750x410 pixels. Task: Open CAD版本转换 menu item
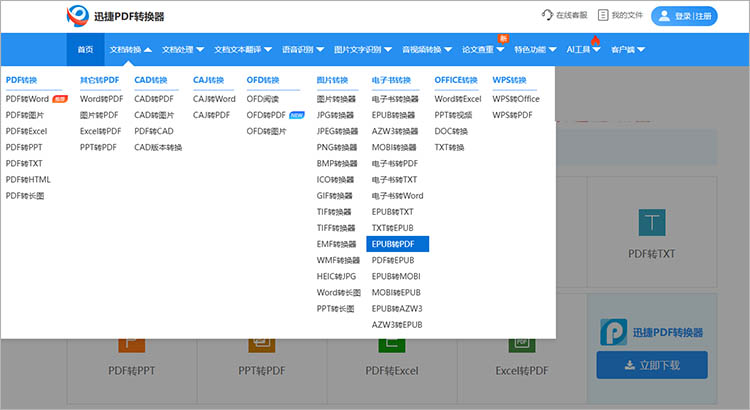click(158, 147)
